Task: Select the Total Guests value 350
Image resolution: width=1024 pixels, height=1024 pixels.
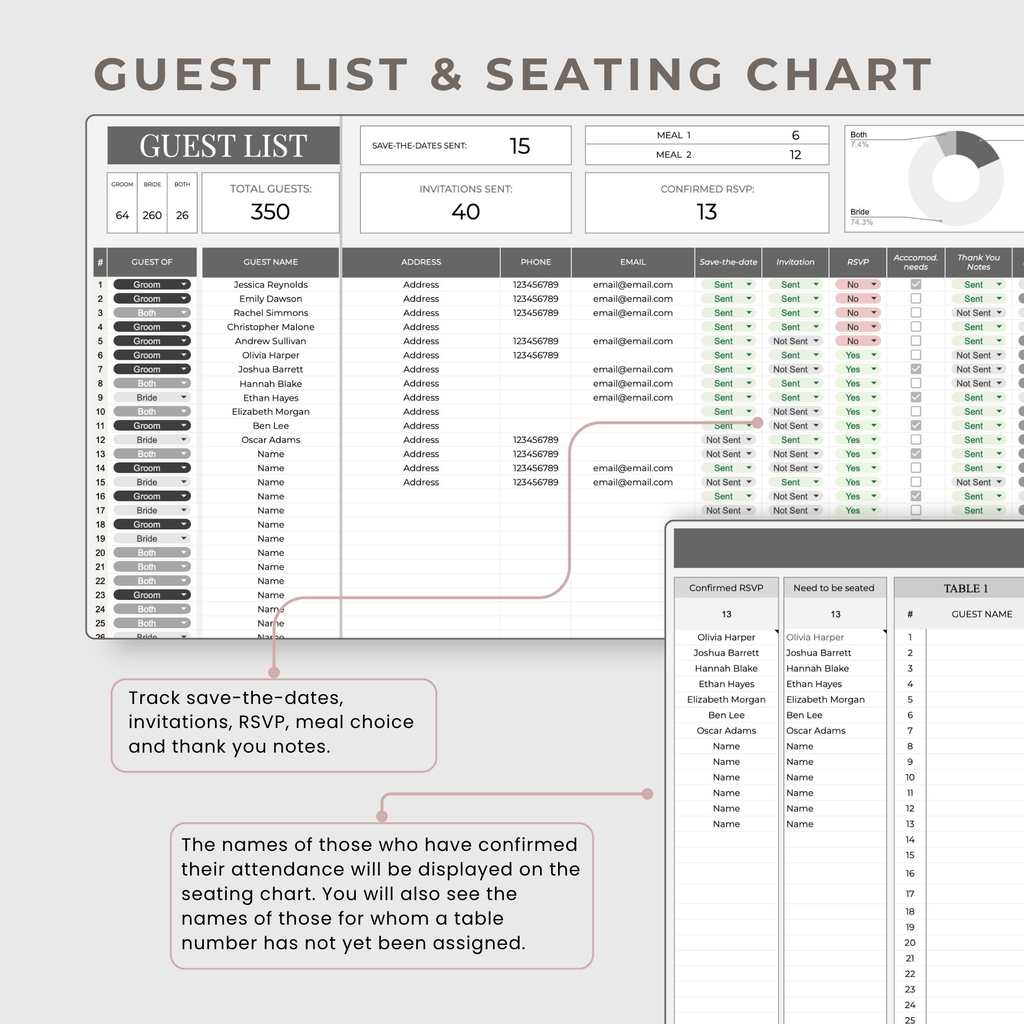Action: [270, 212]
